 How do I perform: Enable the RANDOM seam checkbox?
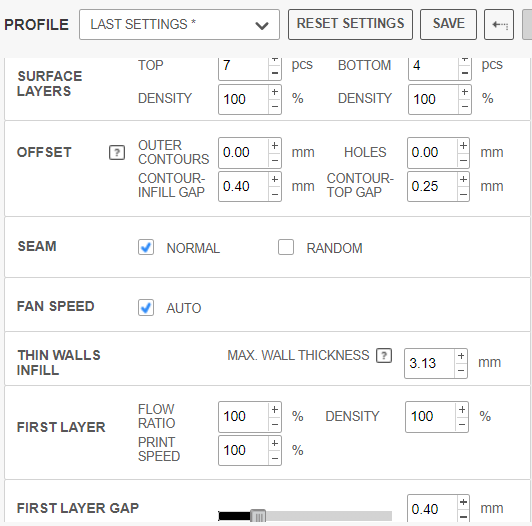[x=286, y=247]
